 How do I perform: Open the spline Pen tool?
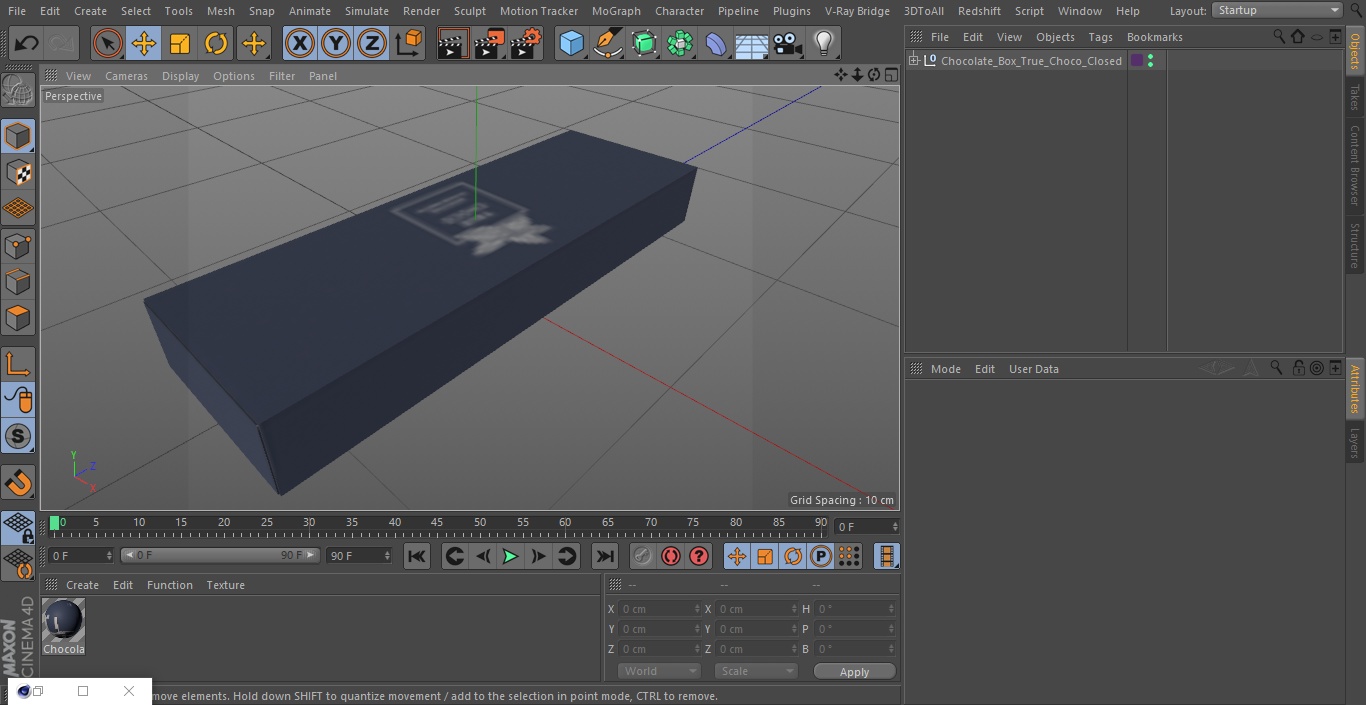tap(607, 43)
